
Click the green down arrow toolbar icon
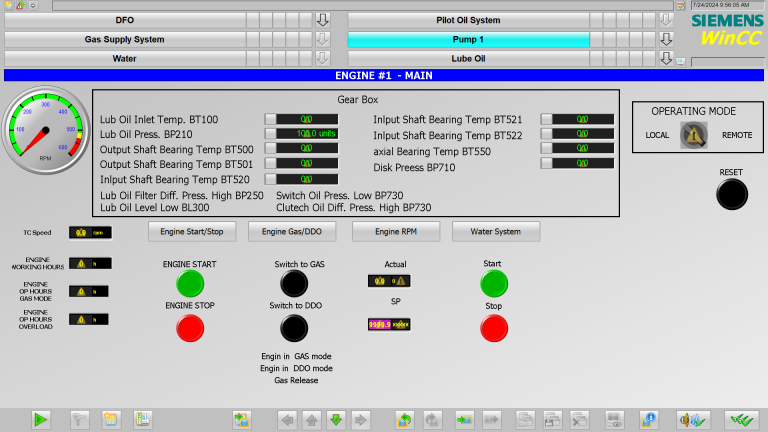click(x=336, y=420)
